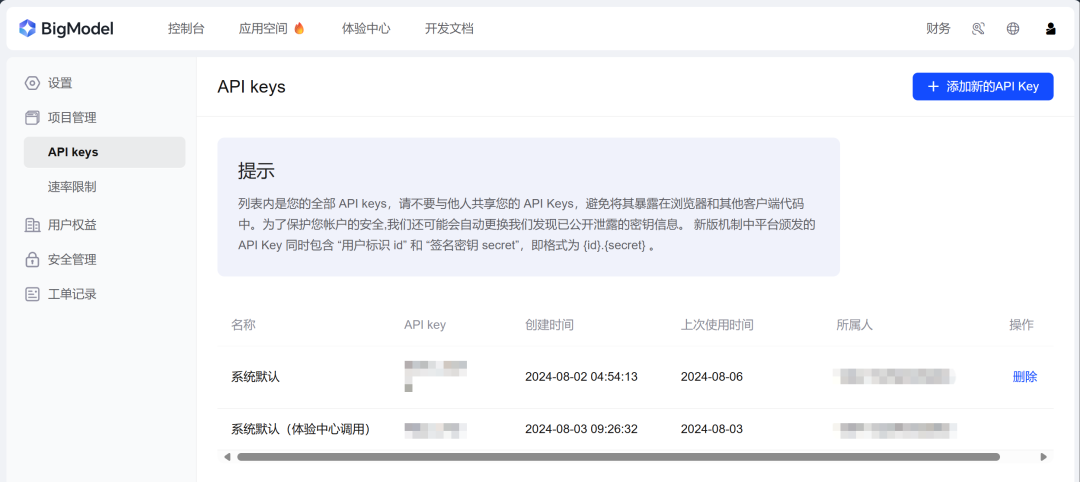Open 设置 in the sidebar
The width and height of the screenshot is (1080, 482).
click(x=60, y=83)
